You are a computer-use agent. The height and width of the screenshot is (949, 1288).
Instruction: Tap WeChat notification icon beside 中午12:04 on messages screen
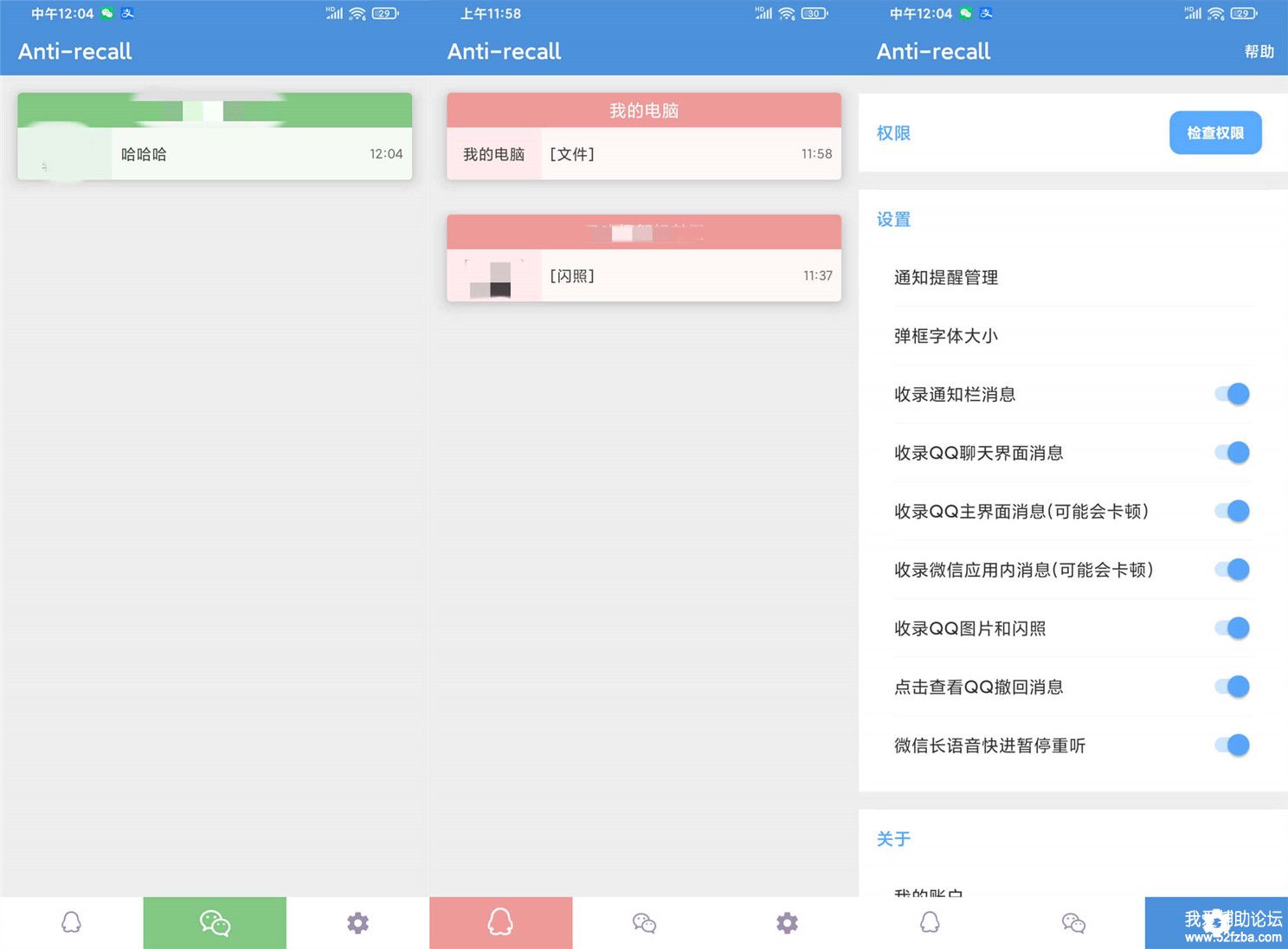pos(107,13)
